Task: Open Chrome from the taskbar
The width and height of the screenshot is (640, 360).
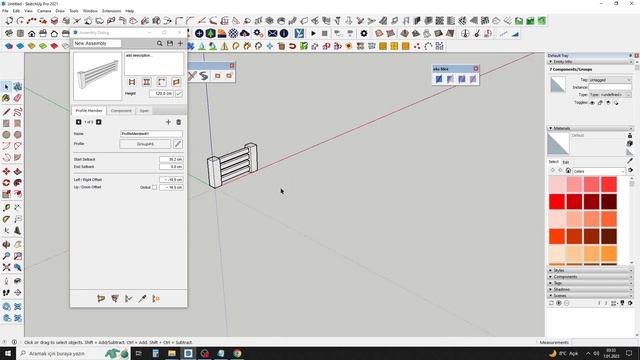Action: tap(237, 353)
